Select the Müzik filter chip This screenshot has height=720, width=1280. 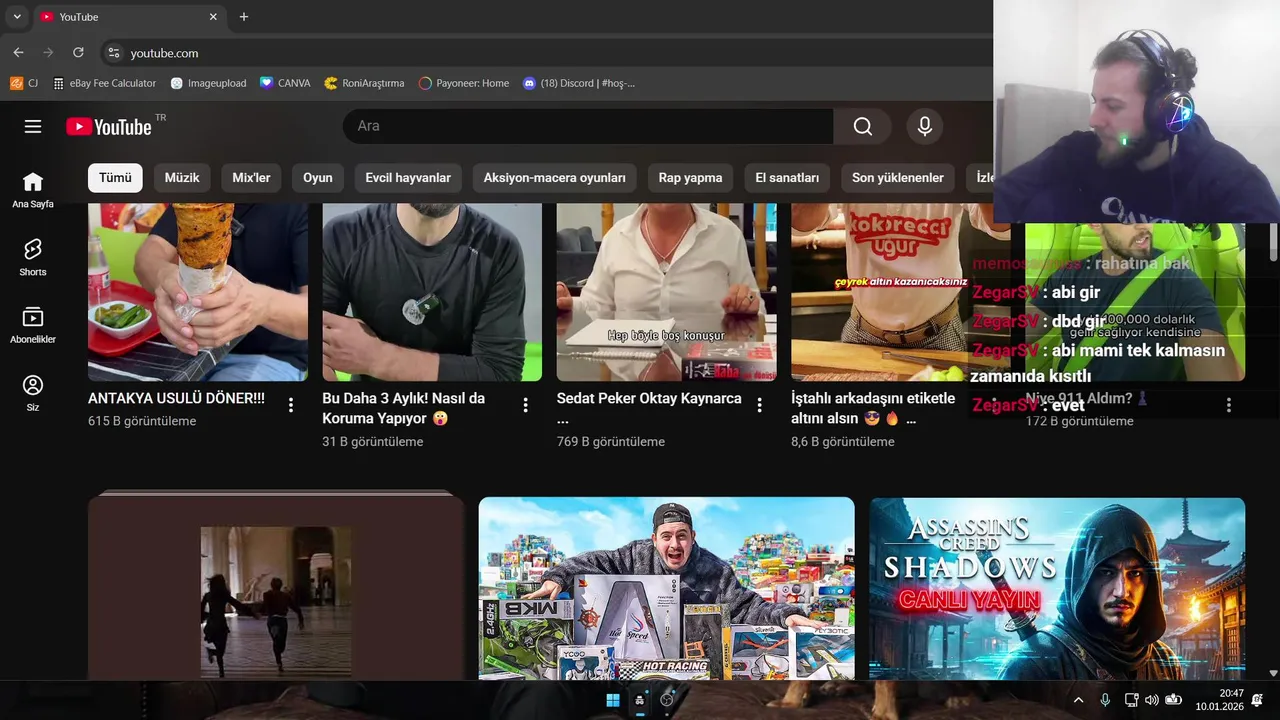point(182,178)
